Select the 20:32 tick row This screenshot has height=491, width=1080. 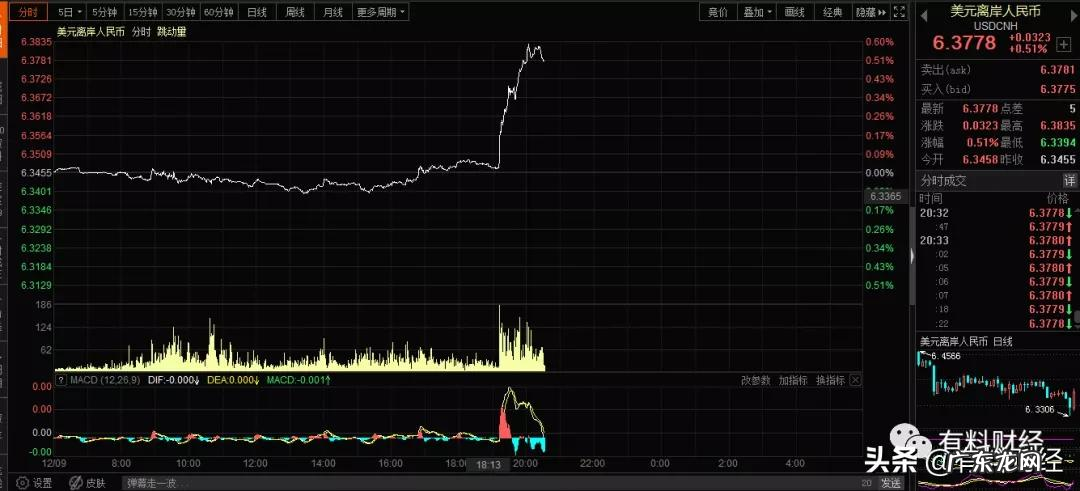coord(996,213)
